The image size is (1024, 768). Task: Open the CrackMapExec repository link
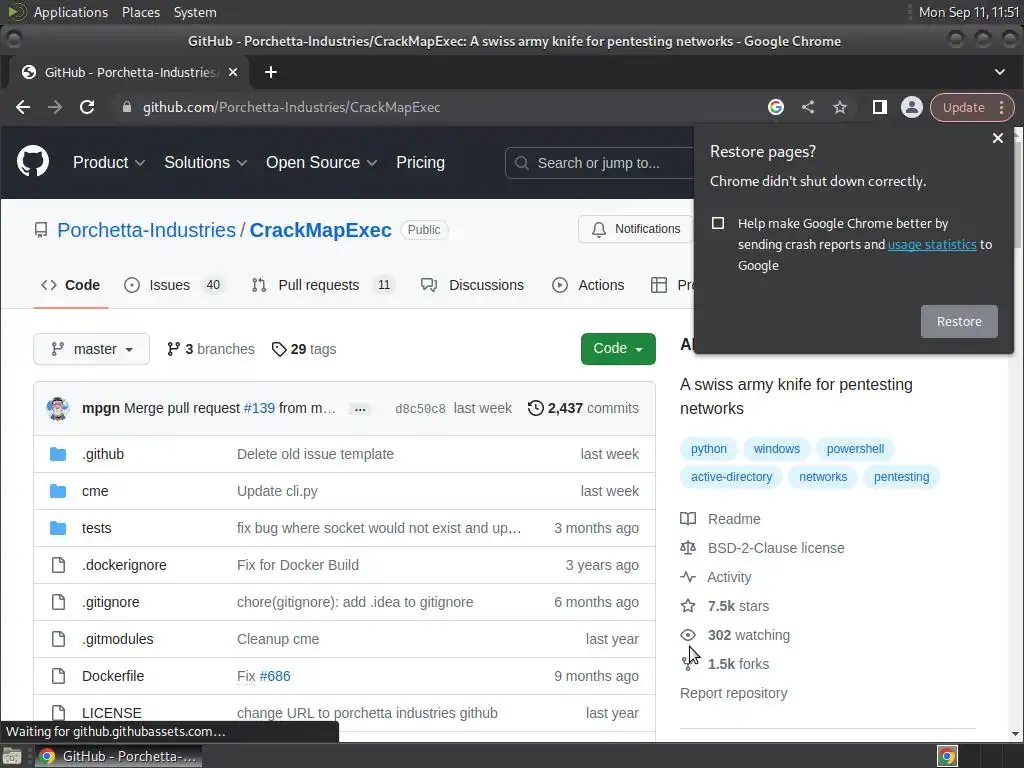tap(321, 230)
